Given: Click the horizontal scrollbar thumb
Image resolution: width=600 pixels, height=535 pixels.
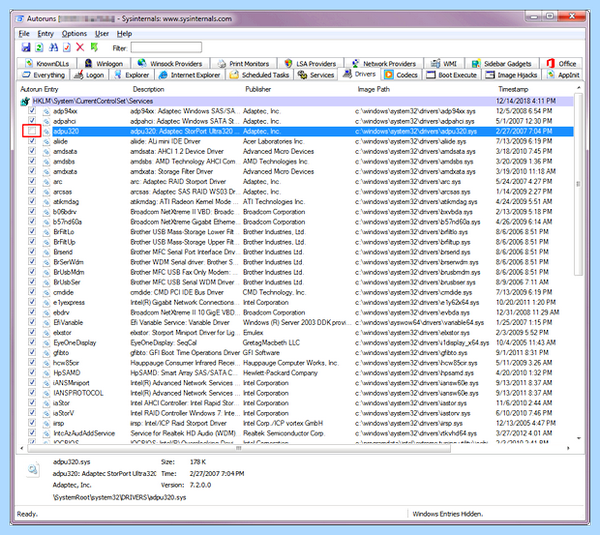Looking at the screenshot, I should coord(239,448).
